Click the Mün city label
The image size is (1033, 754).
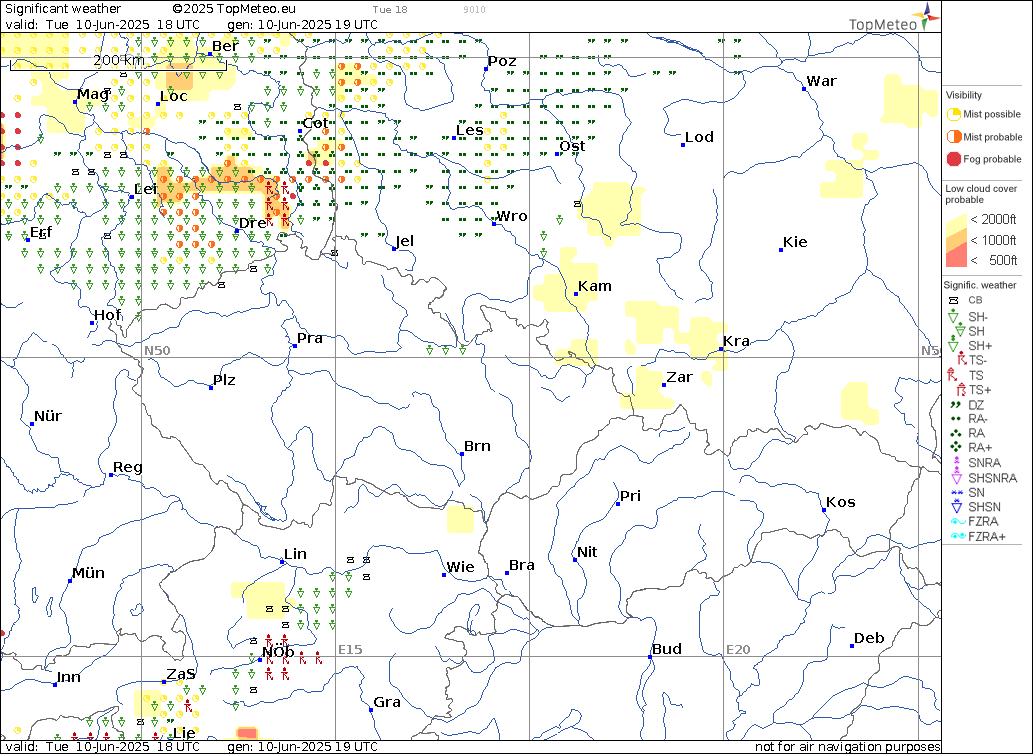point(88,573)
